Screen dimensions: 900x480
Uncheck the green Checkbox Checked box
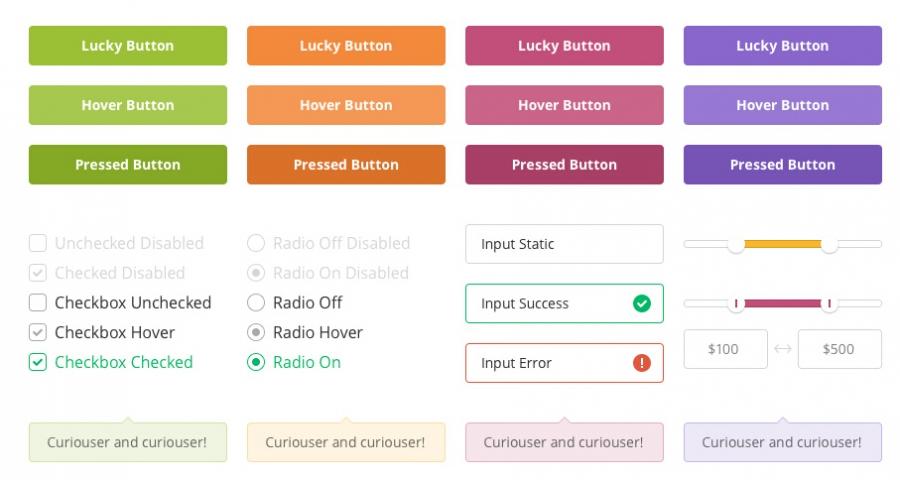pos(38,363)
